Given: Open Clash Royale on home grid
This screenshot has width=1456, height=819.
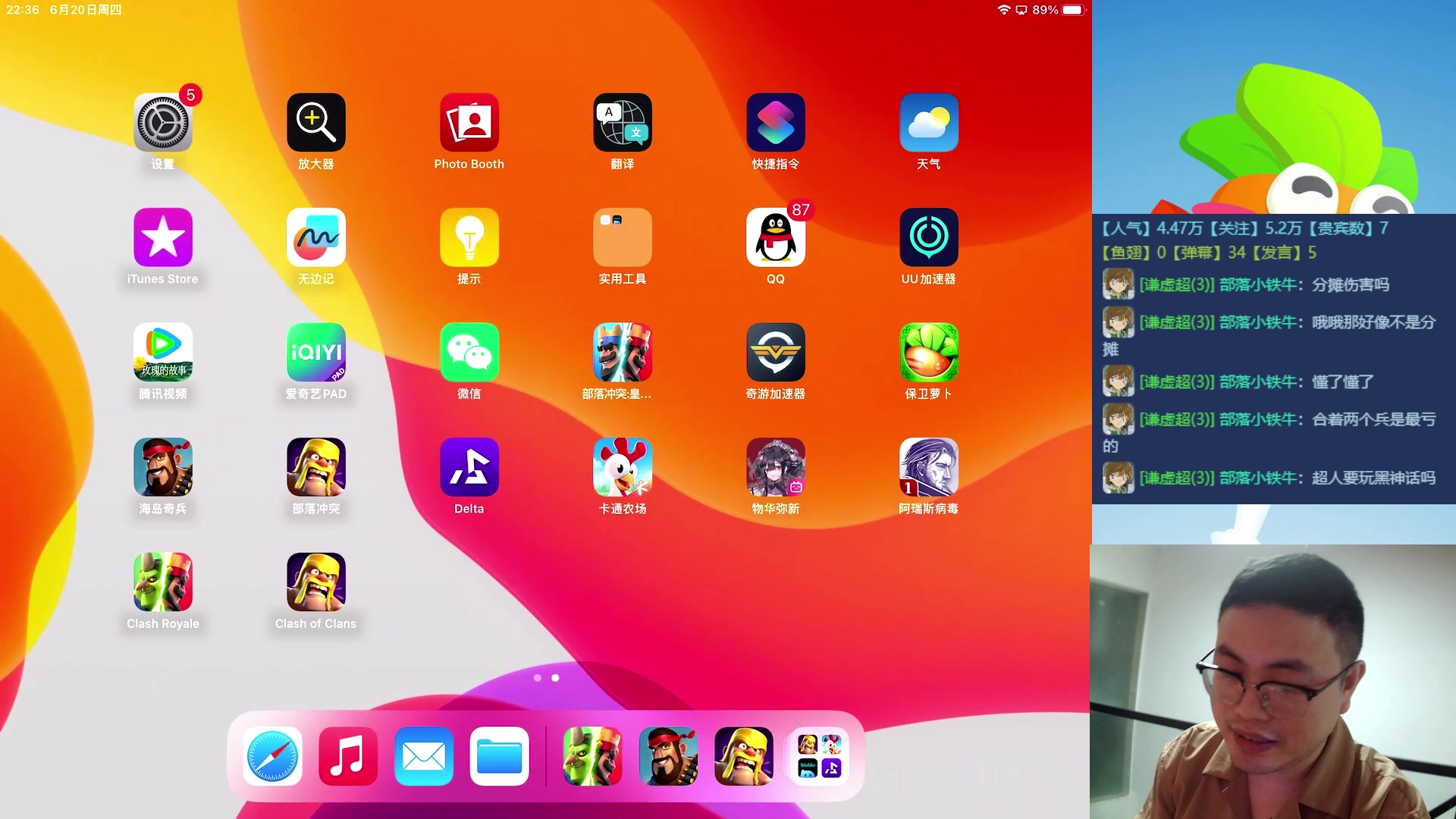Looking at the screenshot, I should 163,582.
